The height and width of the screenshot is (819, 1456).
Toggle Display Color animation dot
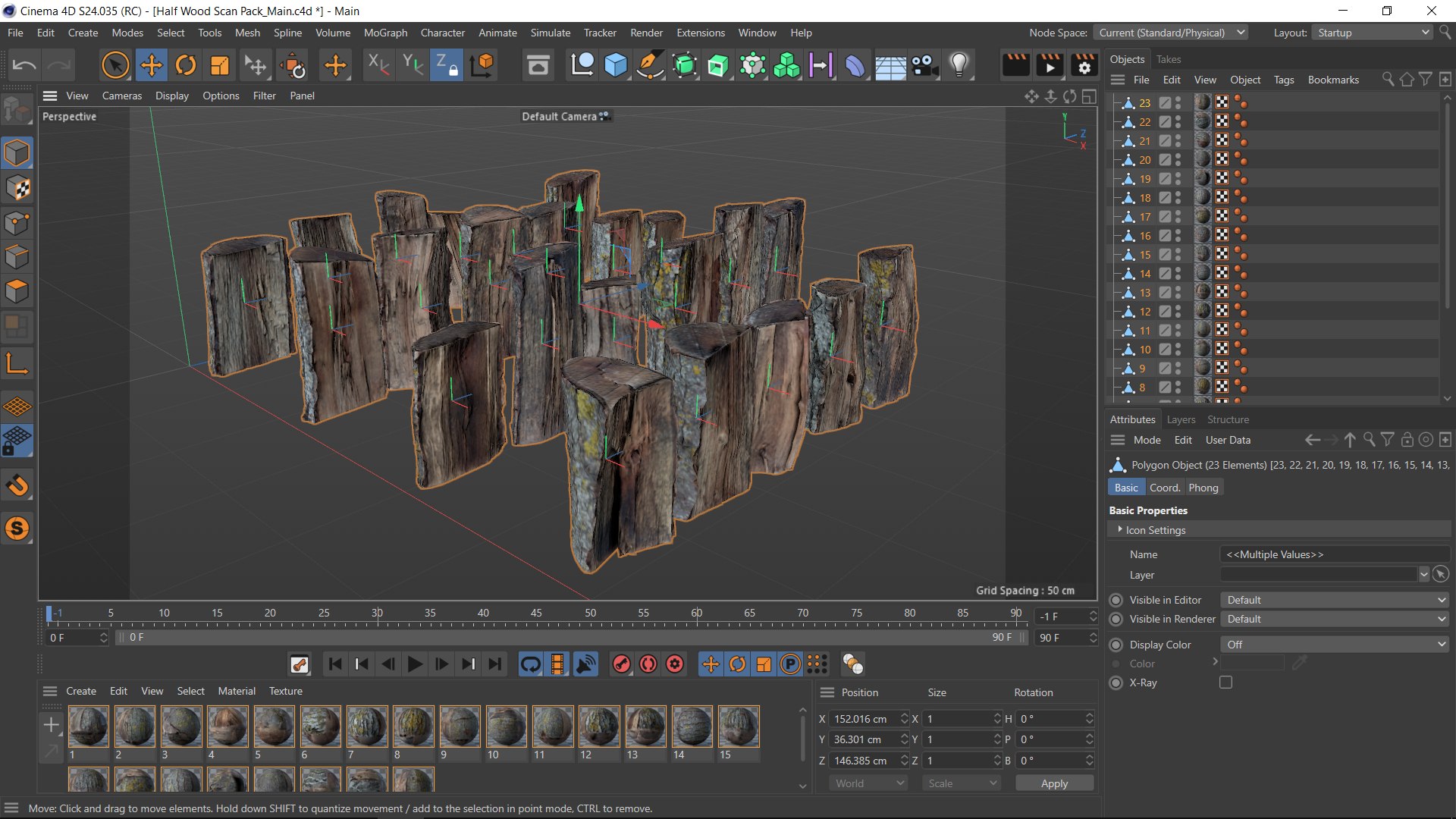1116,645
